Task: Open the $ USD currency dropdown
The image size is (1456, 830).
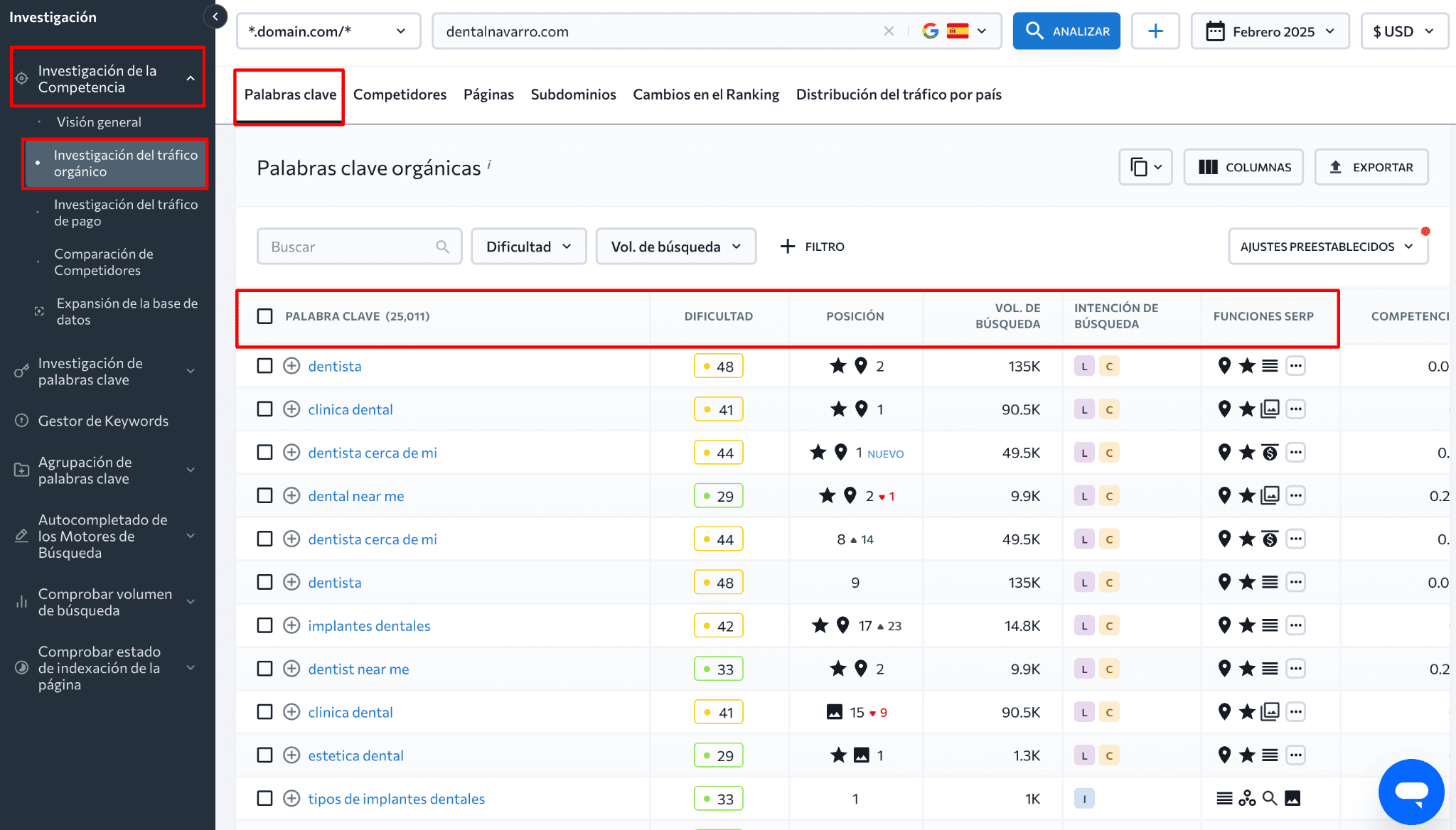Action: click(x=1404, y=31)
